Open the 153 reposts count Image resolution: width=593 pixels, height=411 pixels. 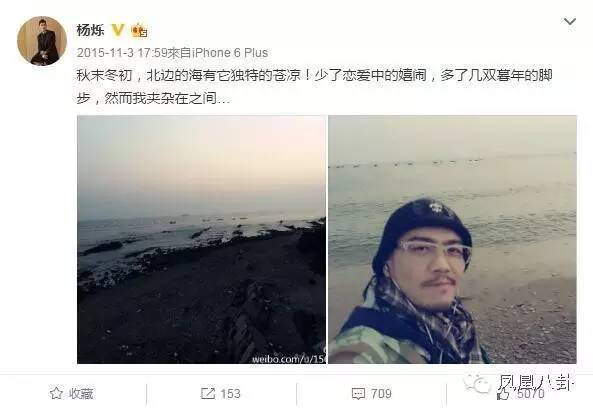[x=230, y=394]
